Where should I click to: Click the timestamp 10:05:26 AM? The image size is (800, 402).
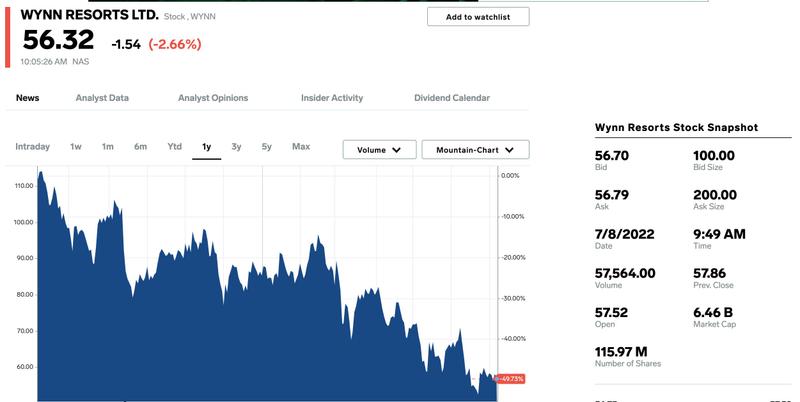click(44, 62)
